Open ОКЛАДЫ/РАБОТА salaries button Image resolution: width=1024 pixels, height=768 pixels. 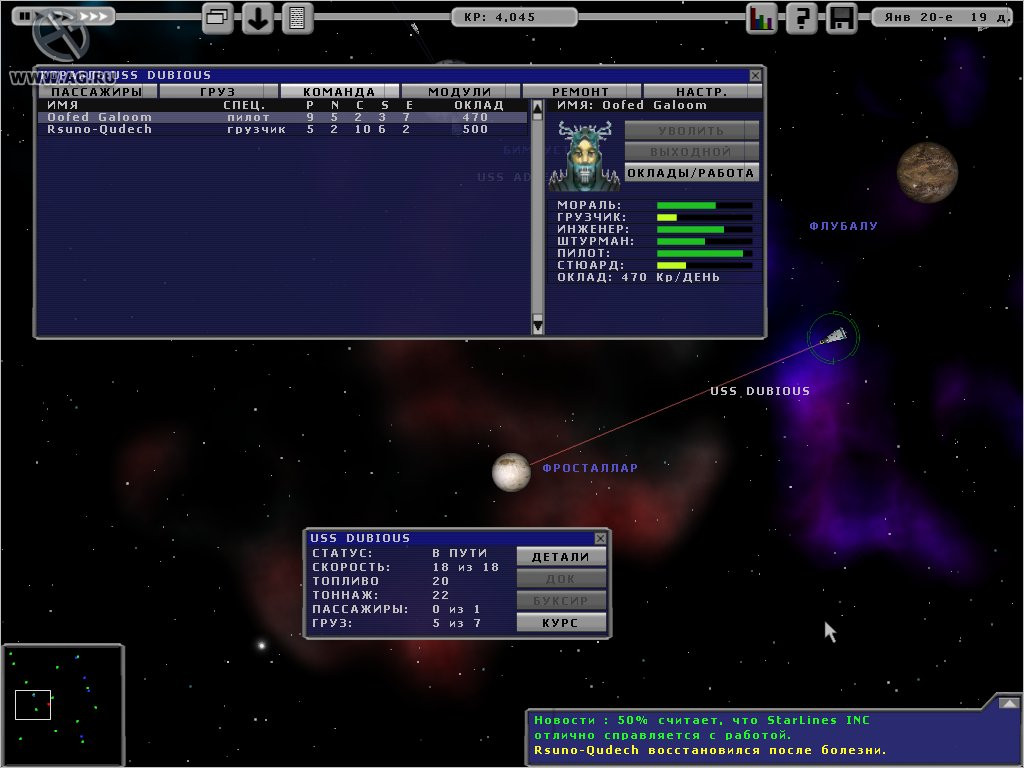(x=691, y=173)
